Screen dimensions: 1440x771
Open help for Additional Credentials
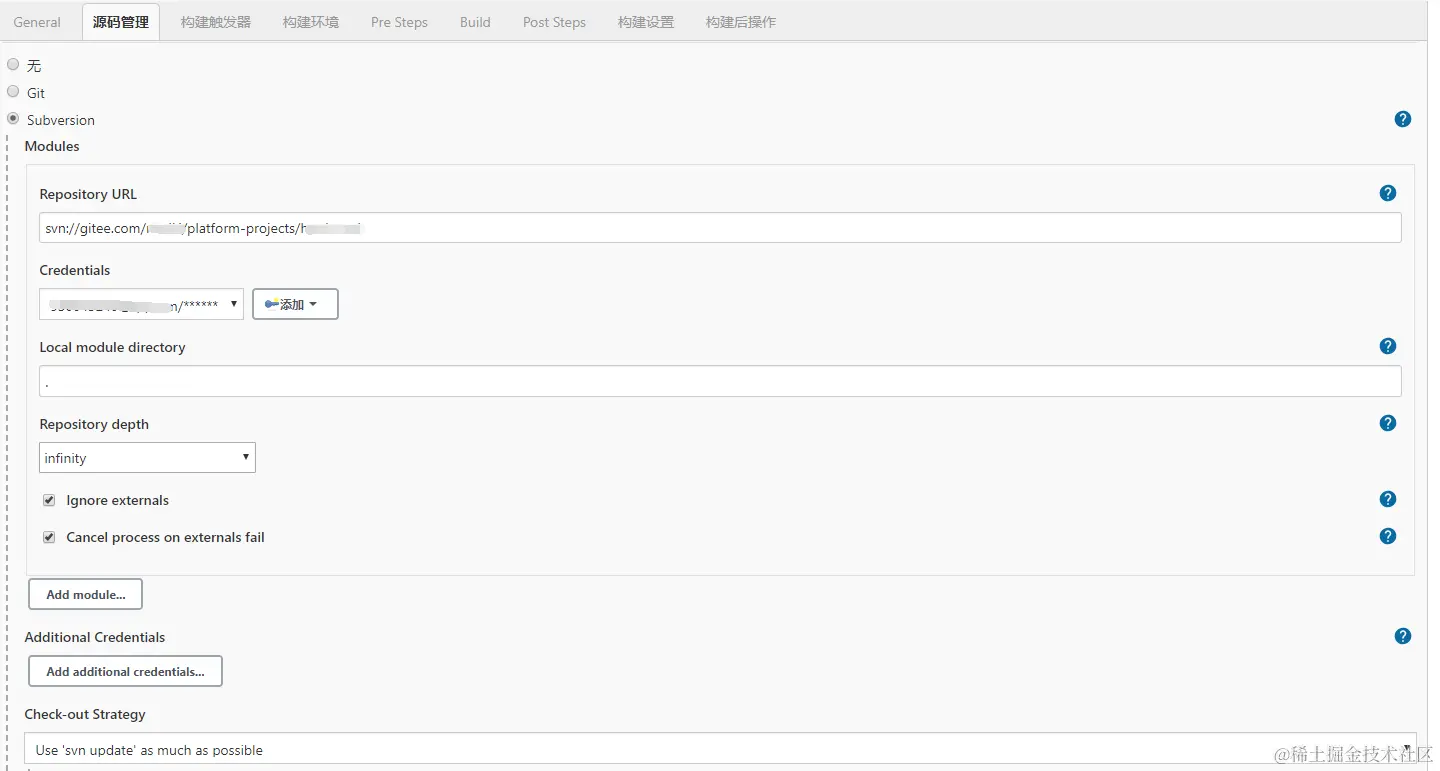[1402, 636]
